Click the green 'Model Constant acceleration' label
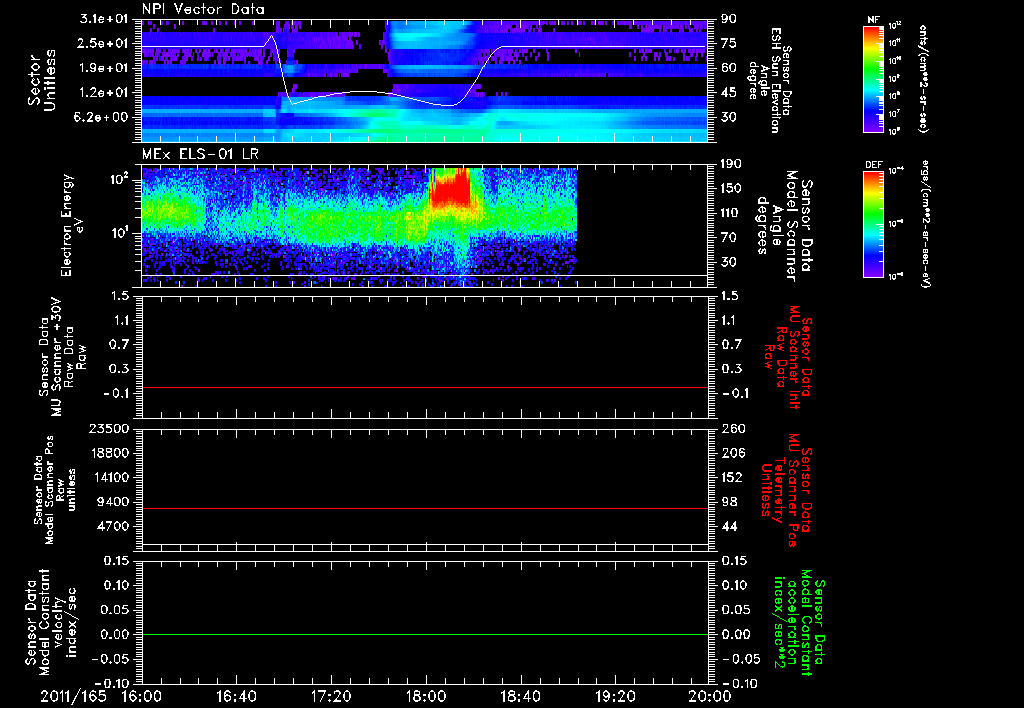This screenshot has width=1024, height=708. pyautogui.click(x=800, y=624)
